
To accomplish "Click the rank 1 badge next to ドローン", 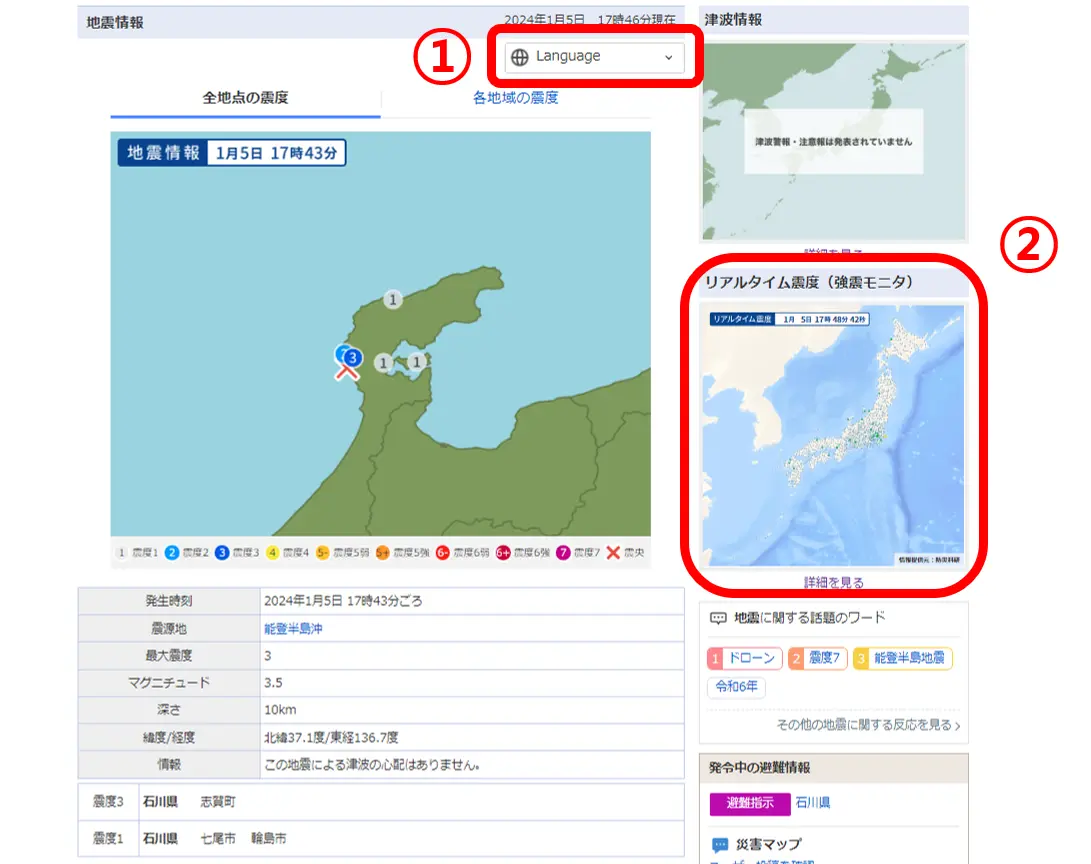I will pos(714,657).
